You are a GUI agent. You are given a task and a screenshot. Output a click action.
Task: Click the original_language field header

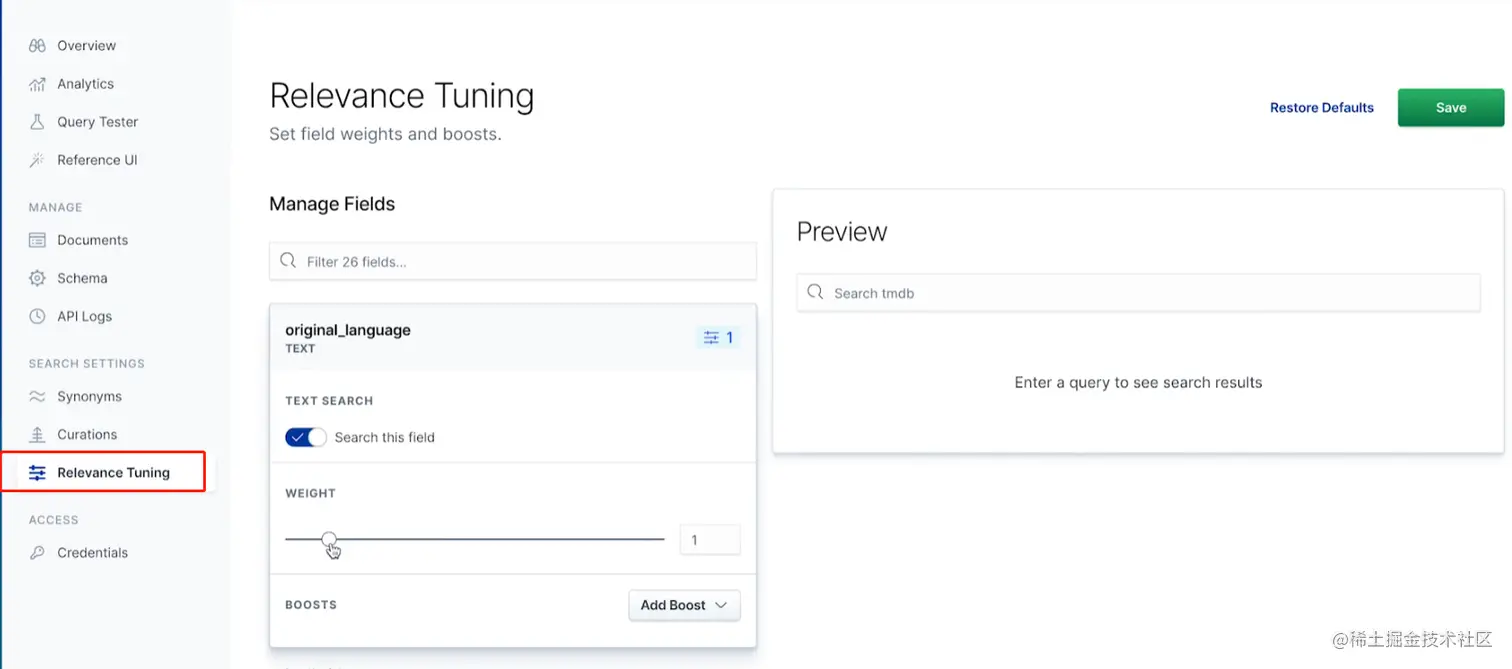513,338
